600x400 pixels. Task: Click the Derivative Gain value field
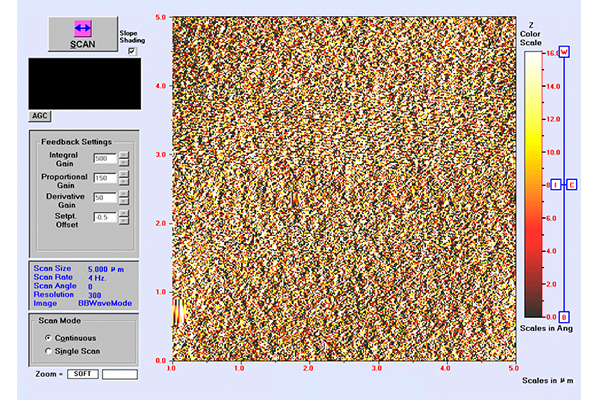click(105, 198)
